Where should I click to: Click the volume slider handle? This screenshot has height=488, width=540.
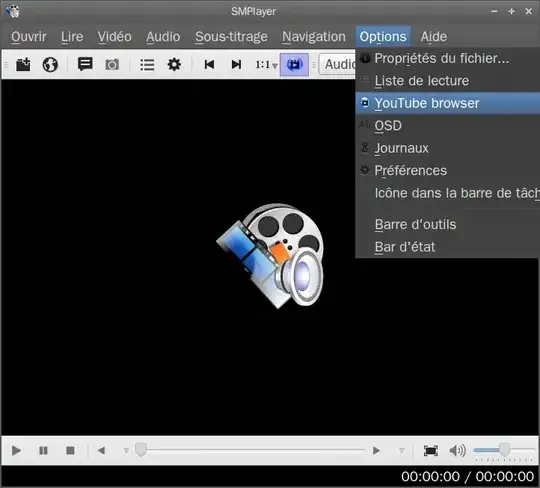(505, 449)
